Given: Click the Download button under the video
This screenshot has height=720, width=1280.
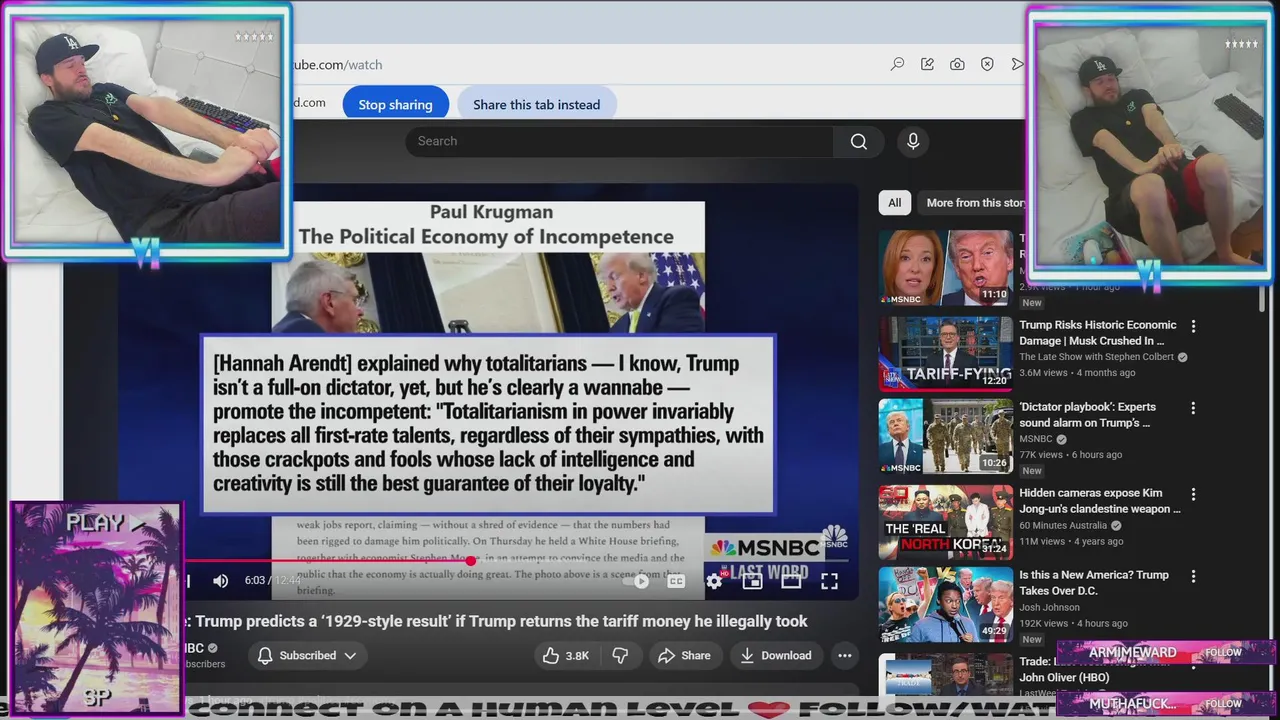Looking at the screenshot, I should pos(775,655).
